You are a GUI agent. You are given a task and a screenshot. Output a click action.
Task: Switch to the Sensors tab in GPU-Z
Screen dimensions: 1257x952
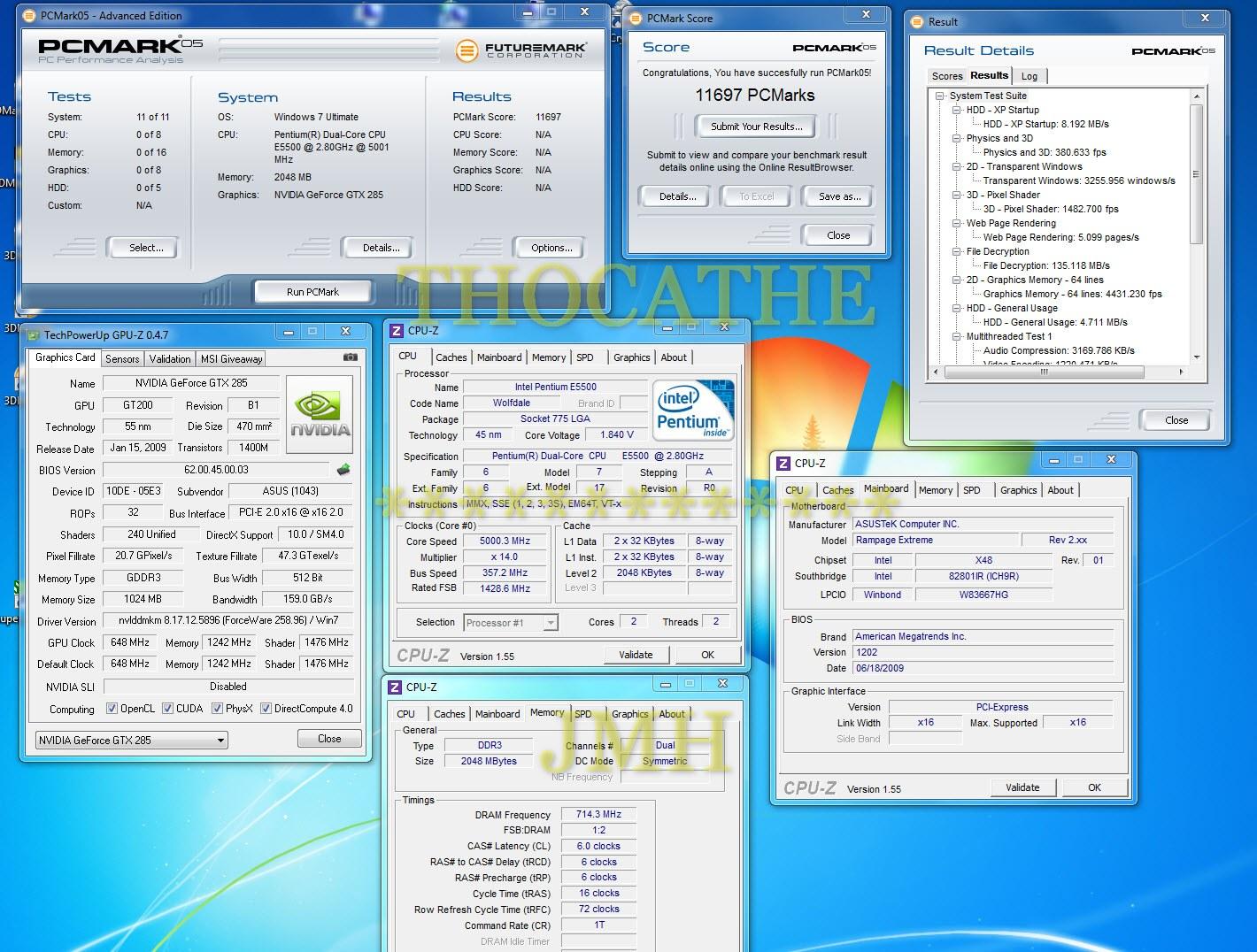[x=122, y=359]
